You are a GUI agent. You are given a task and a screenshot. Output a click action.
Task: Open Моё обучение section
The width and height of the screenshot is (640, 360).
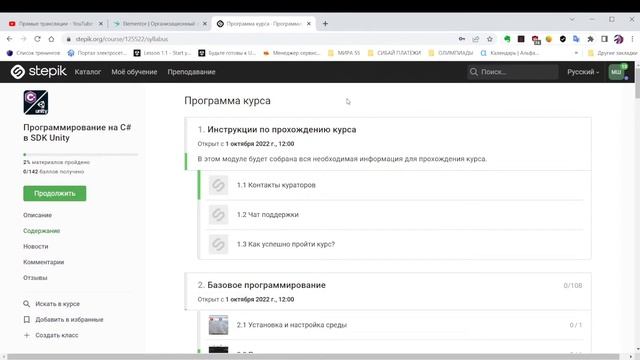(x=134, y=72)
